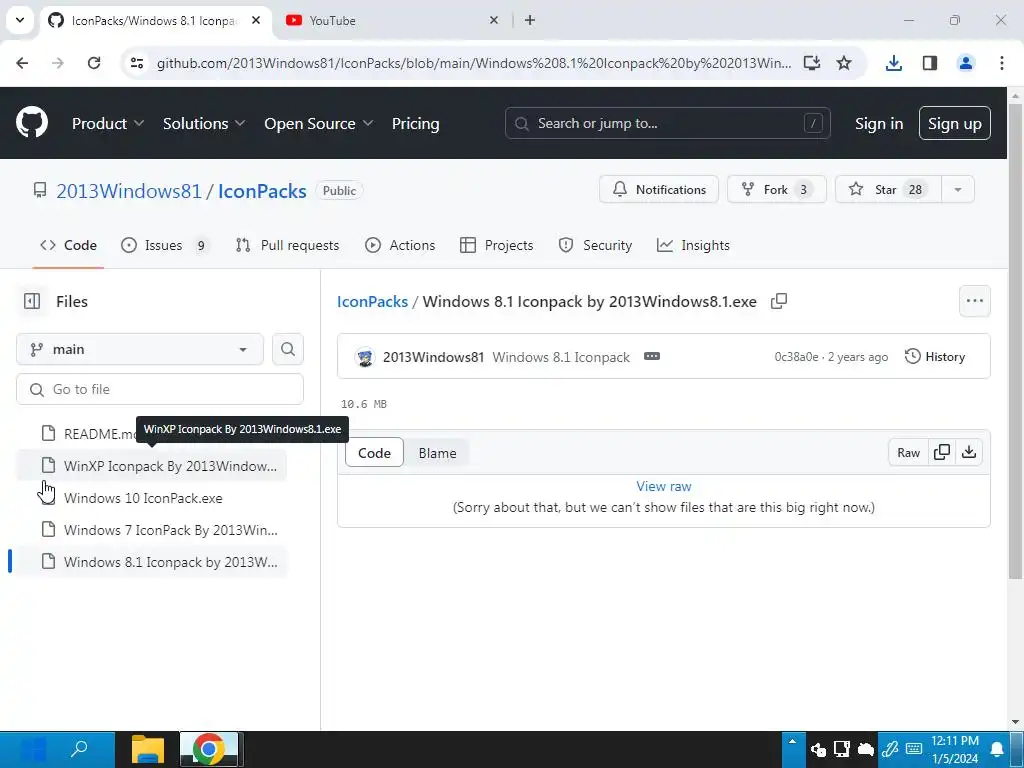Open the Pull requests tab
The height and width of the screenshot is (768, 1024).
point(287,245)
